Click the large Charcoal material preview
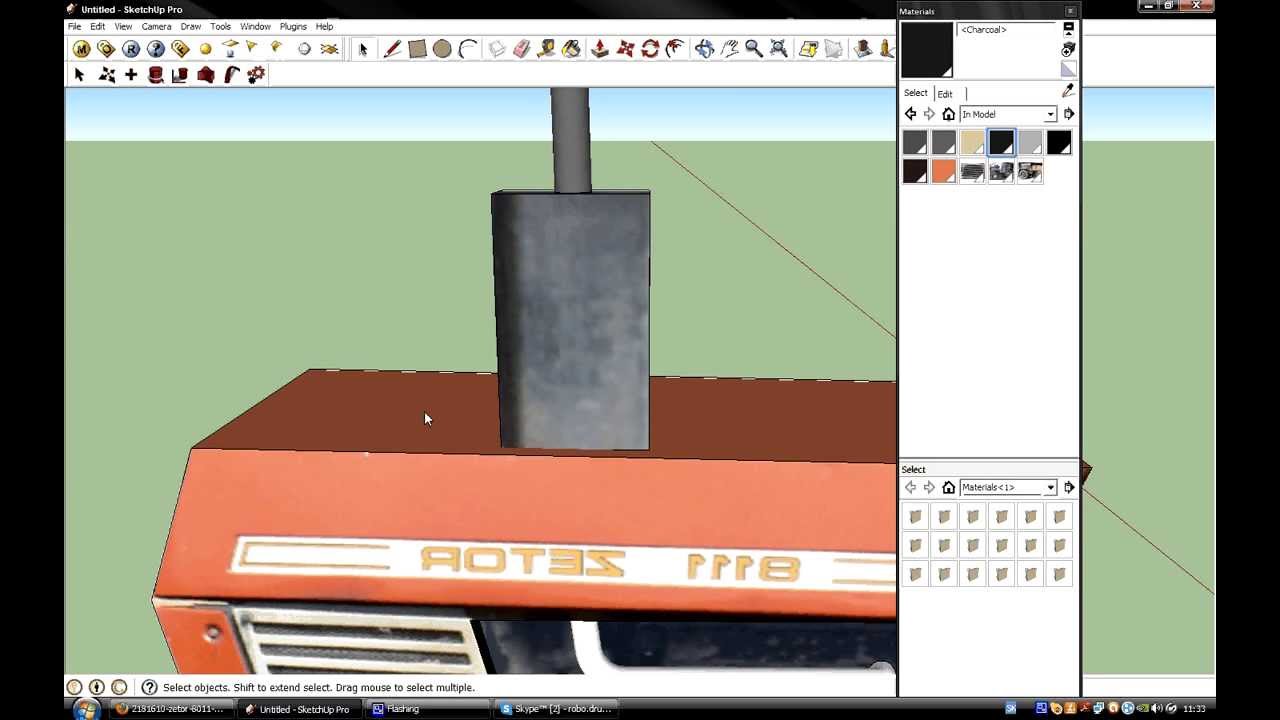This screenshot has height=720, width=1280. click(x=927, y=50)
